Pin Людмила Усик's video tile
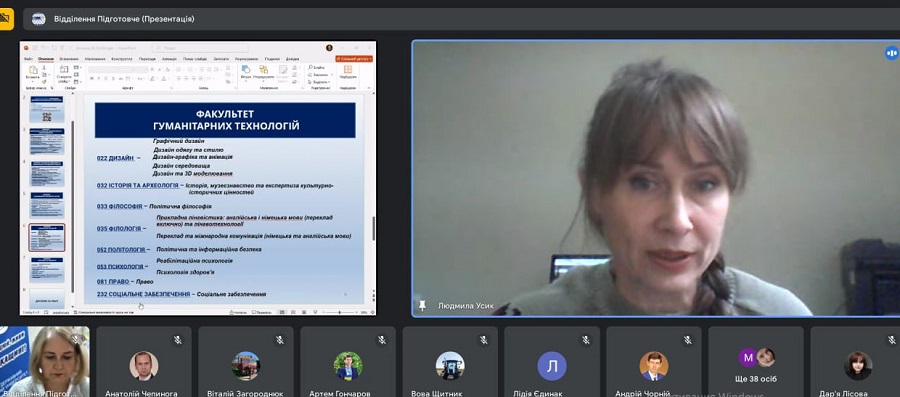The image size is (900, 397). coord(422,305)
